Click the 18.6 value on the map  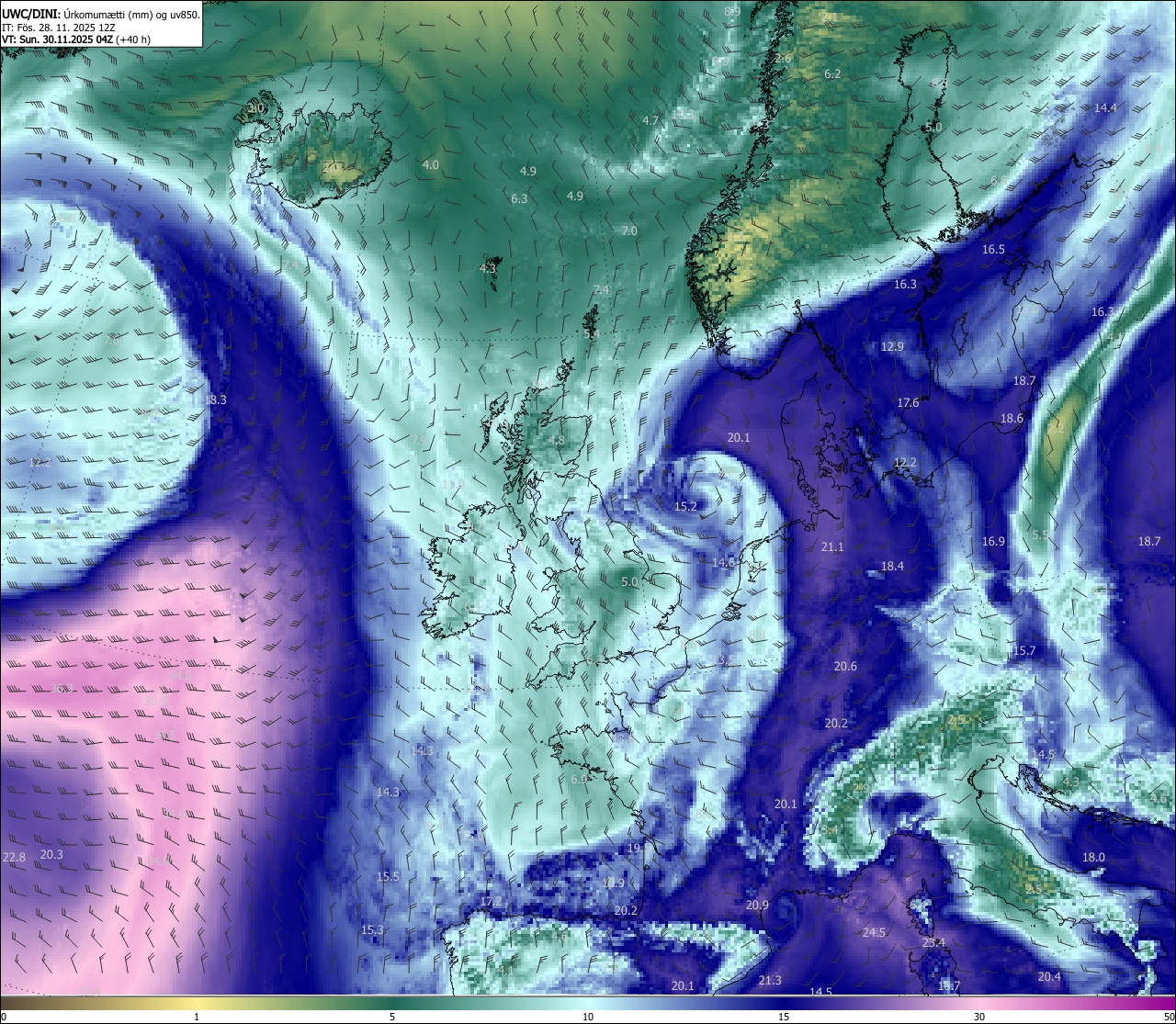(1012, 418)
